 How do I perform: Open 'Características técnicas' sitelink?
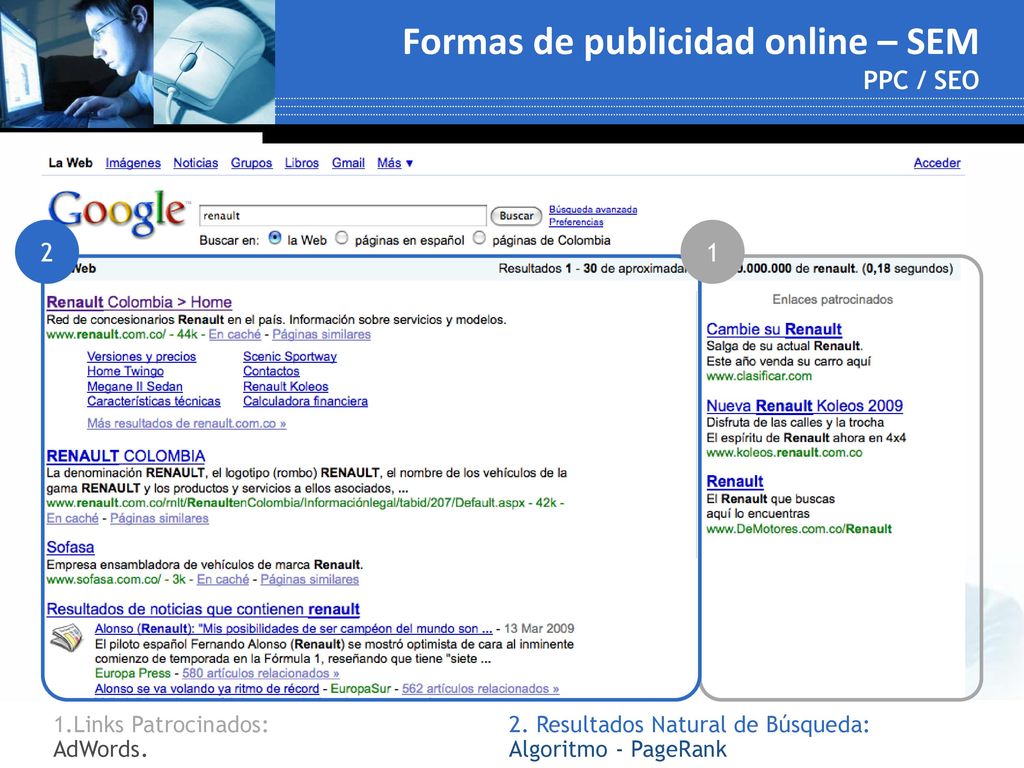pyautogui.click(x=154, y=401)
